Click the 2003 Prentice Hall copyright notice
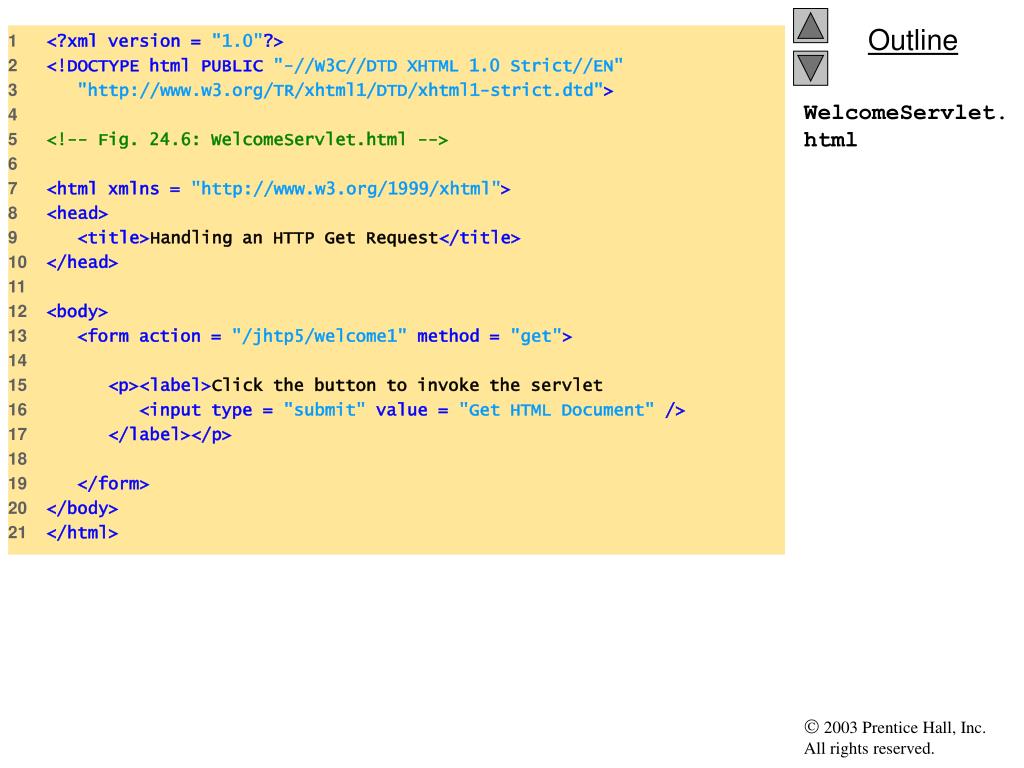1024x768 pixels. (895, 728)
